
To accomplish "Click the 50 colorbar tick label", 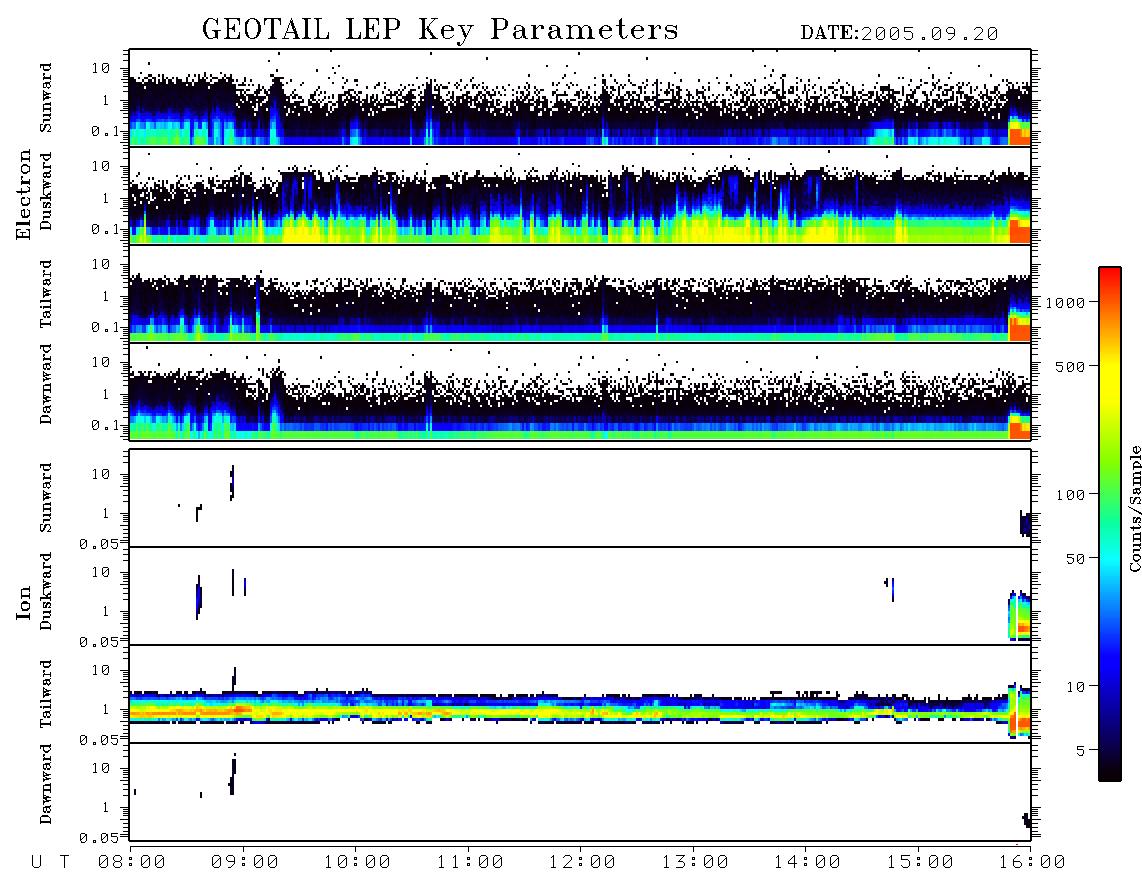I will tap(1075, 559).
